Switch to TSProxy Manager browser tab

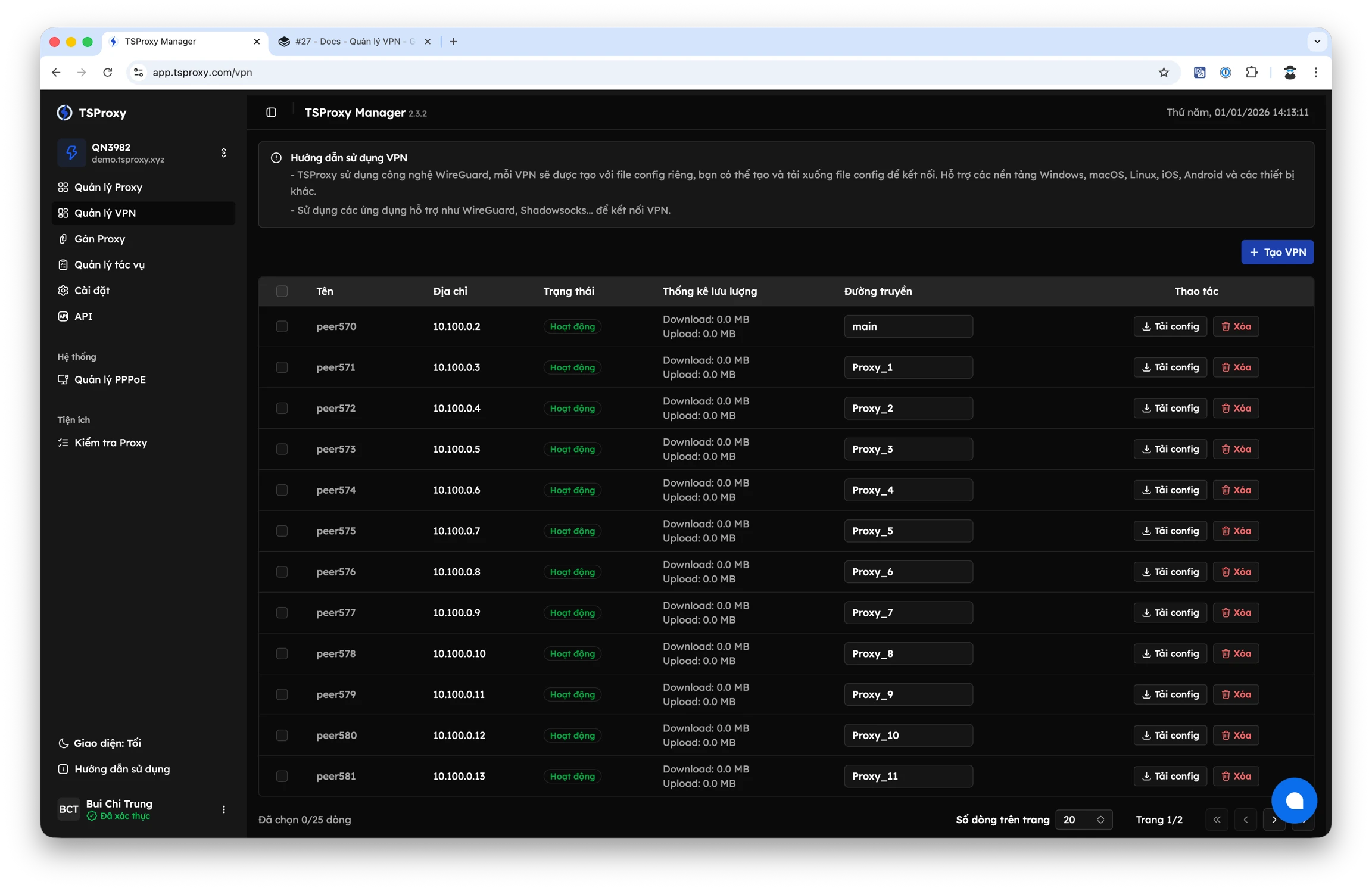coord(185,41)
